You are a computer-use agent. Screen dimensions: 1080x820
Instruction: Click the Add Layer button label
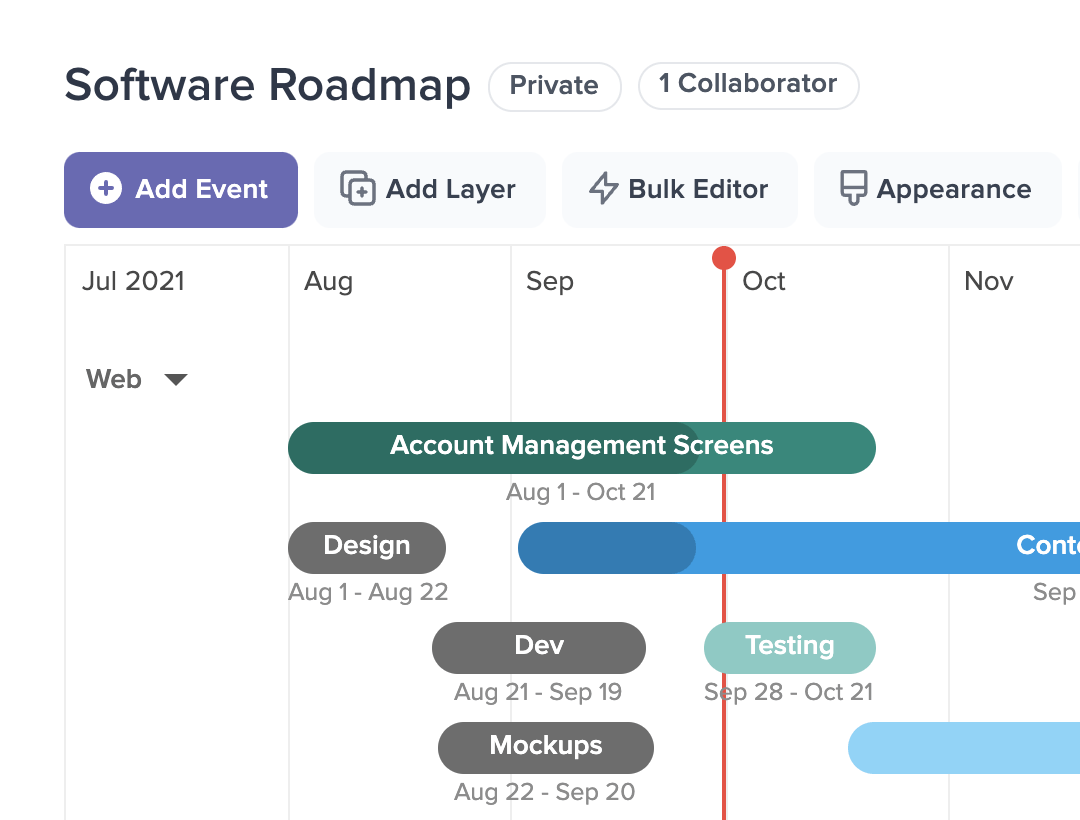click(450, 189)
